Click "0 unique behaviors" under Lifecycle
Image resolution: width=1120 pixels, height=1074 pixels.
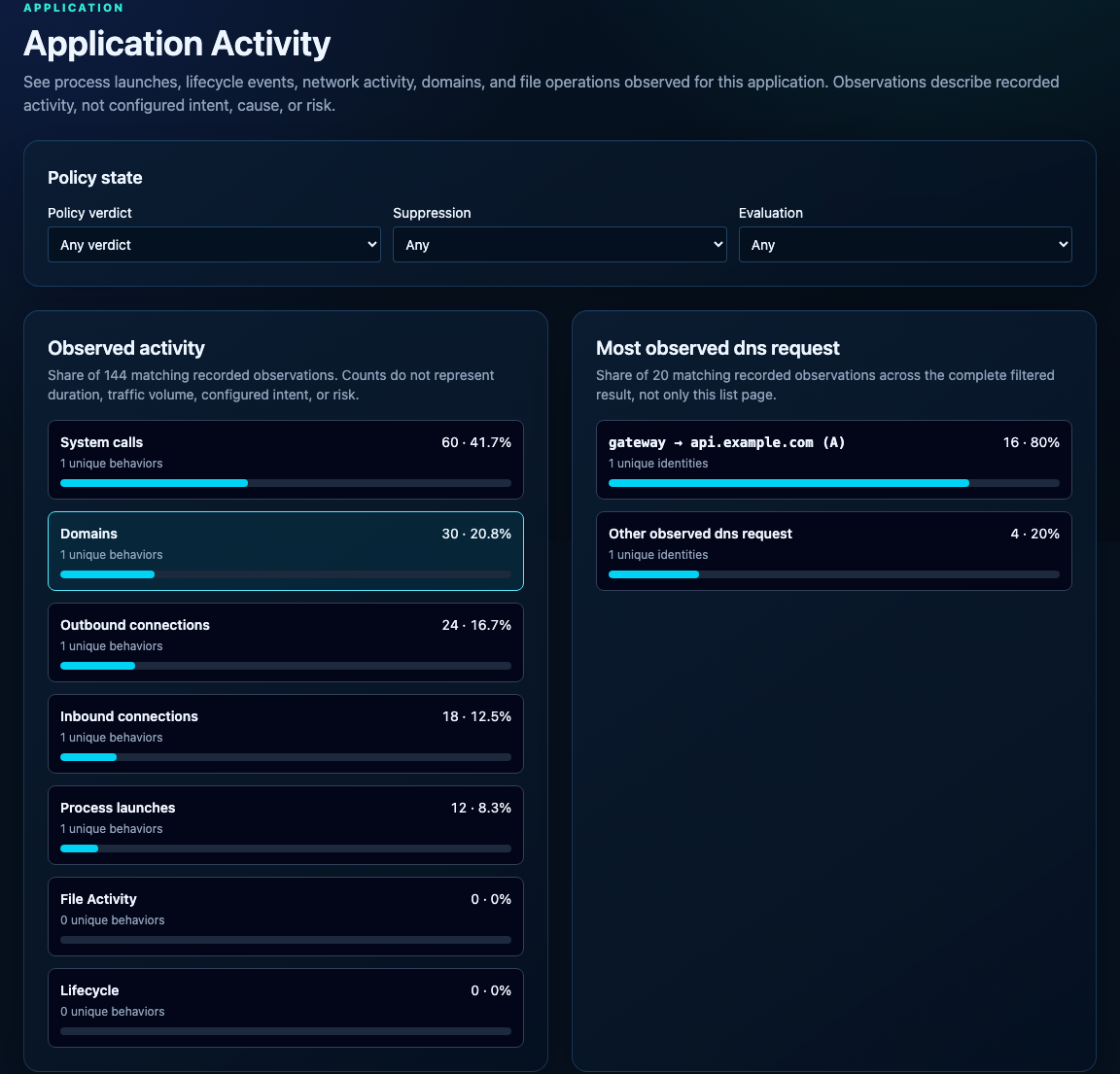[x=113, y=1012]
